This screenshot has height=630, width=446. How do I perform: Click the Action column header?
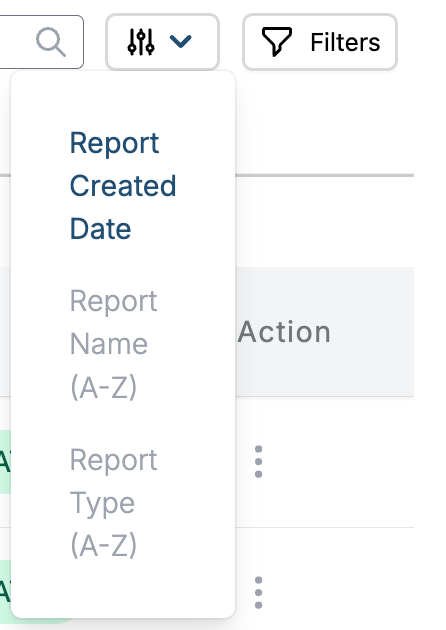(284, 332)
